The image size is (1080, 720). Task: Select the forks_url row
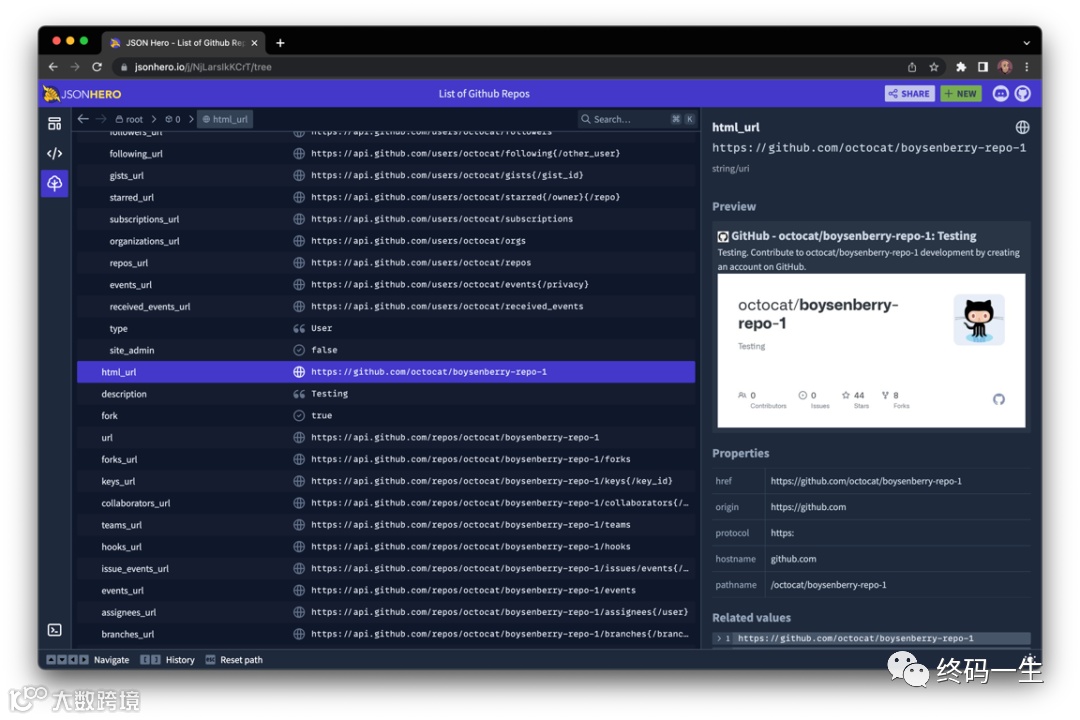[386, 460]
